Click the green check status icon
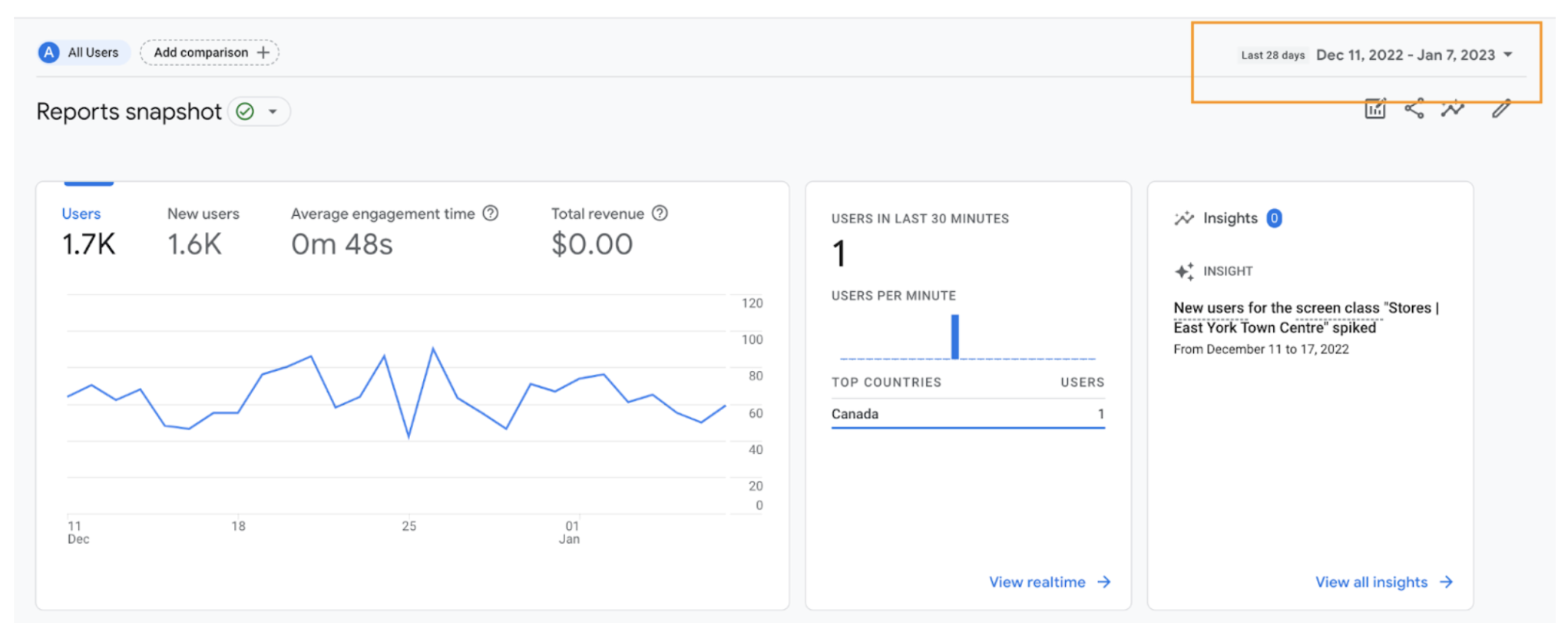Screen dimensions: 1568x639 click(245, 111)
